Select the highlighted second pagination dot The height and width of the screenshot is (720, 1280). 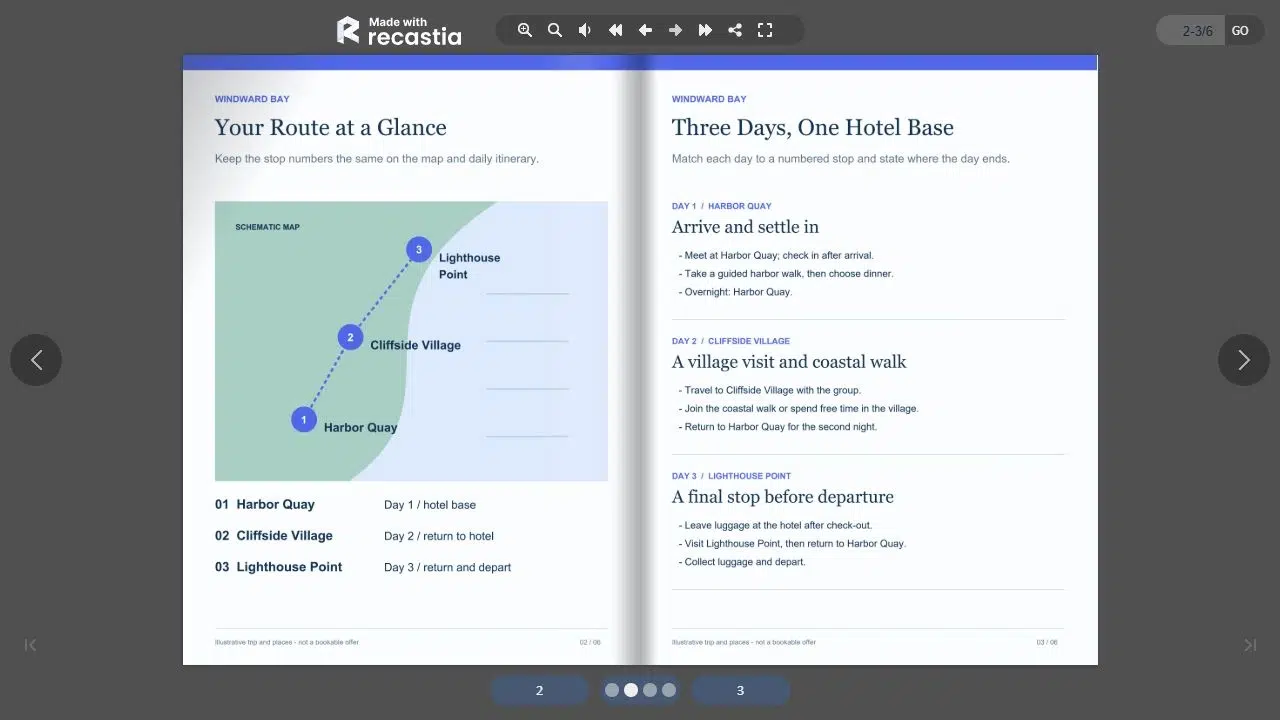(631, 690)
